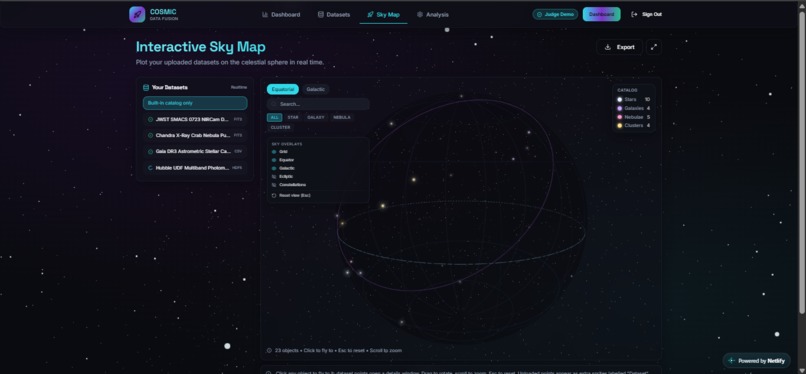The image size is (806, 374).
Task: Click the status icon beside JWST SMACS dataset
Action: [151, 119]
